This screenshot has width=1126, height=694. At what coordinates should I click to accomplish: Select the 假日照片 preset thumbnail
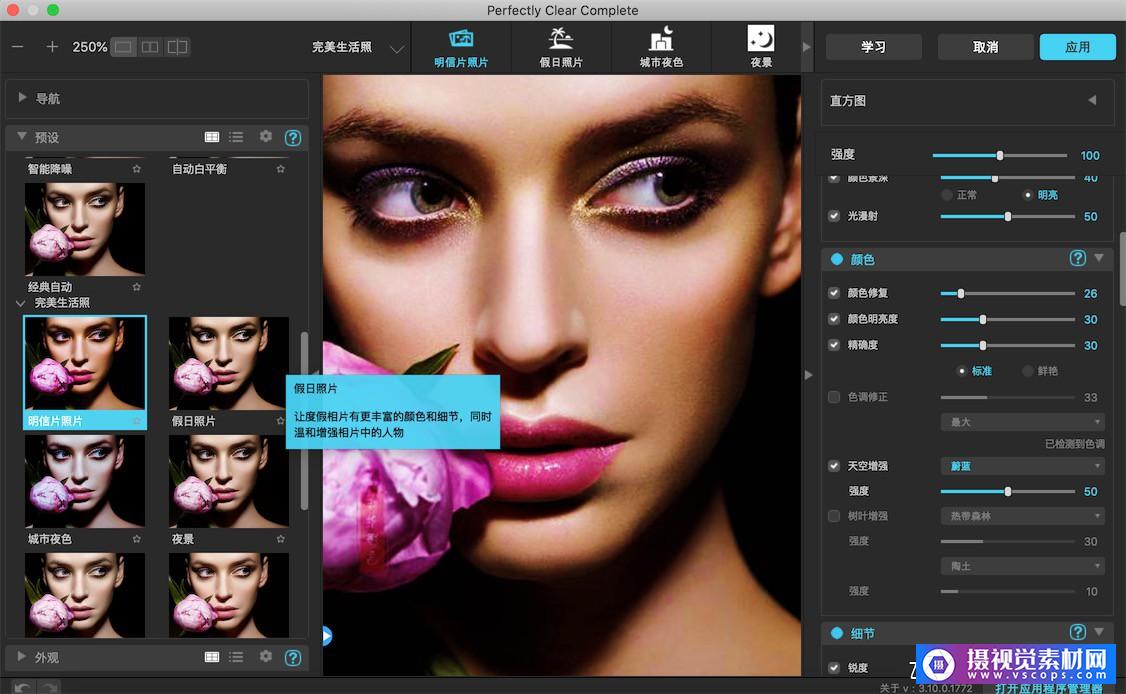(x=229, y=364)
